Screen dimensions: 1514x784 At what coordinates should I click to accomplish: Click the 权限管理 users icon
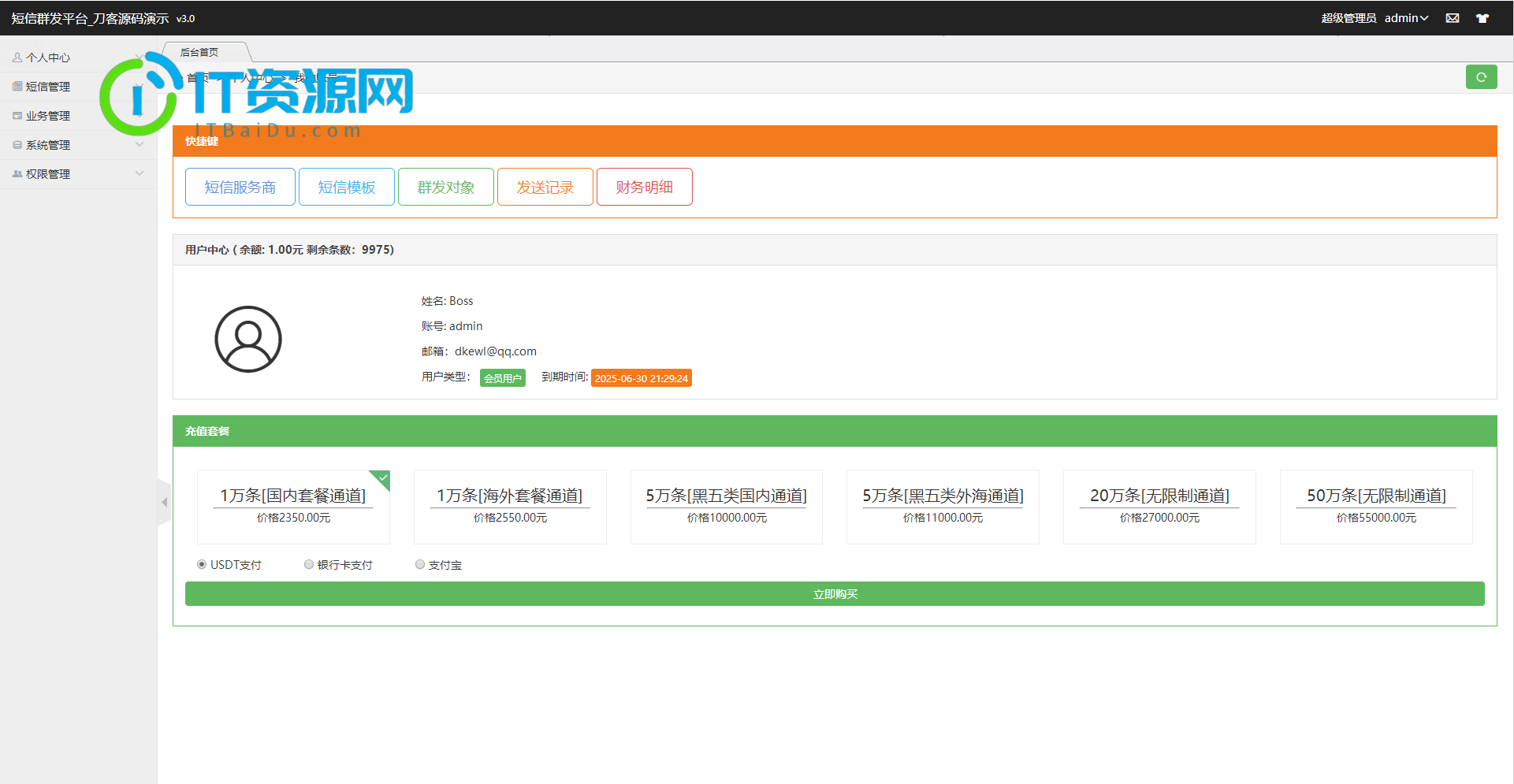coord(17,174)
